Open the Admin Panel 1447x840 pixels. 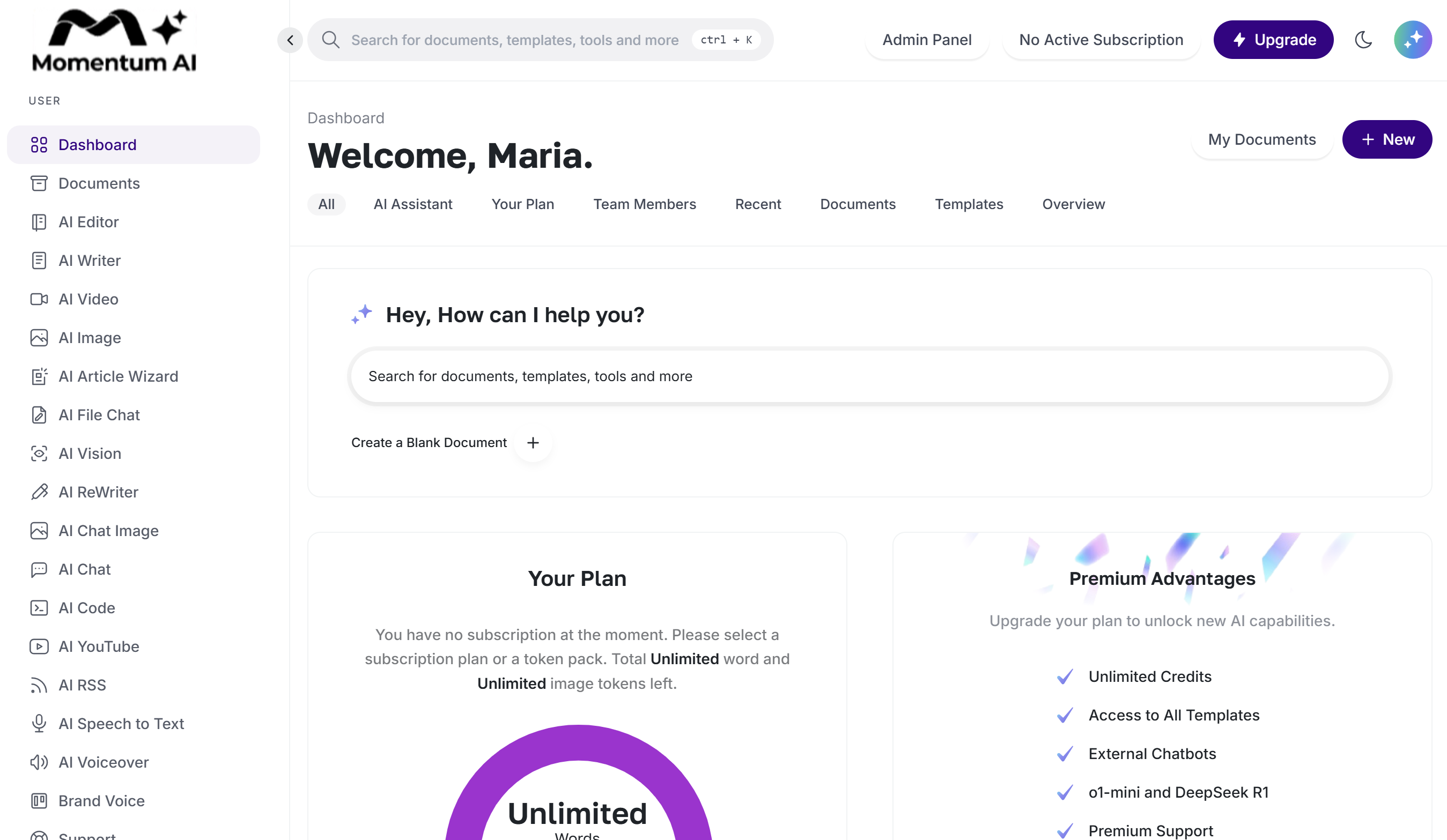point(927,40)
